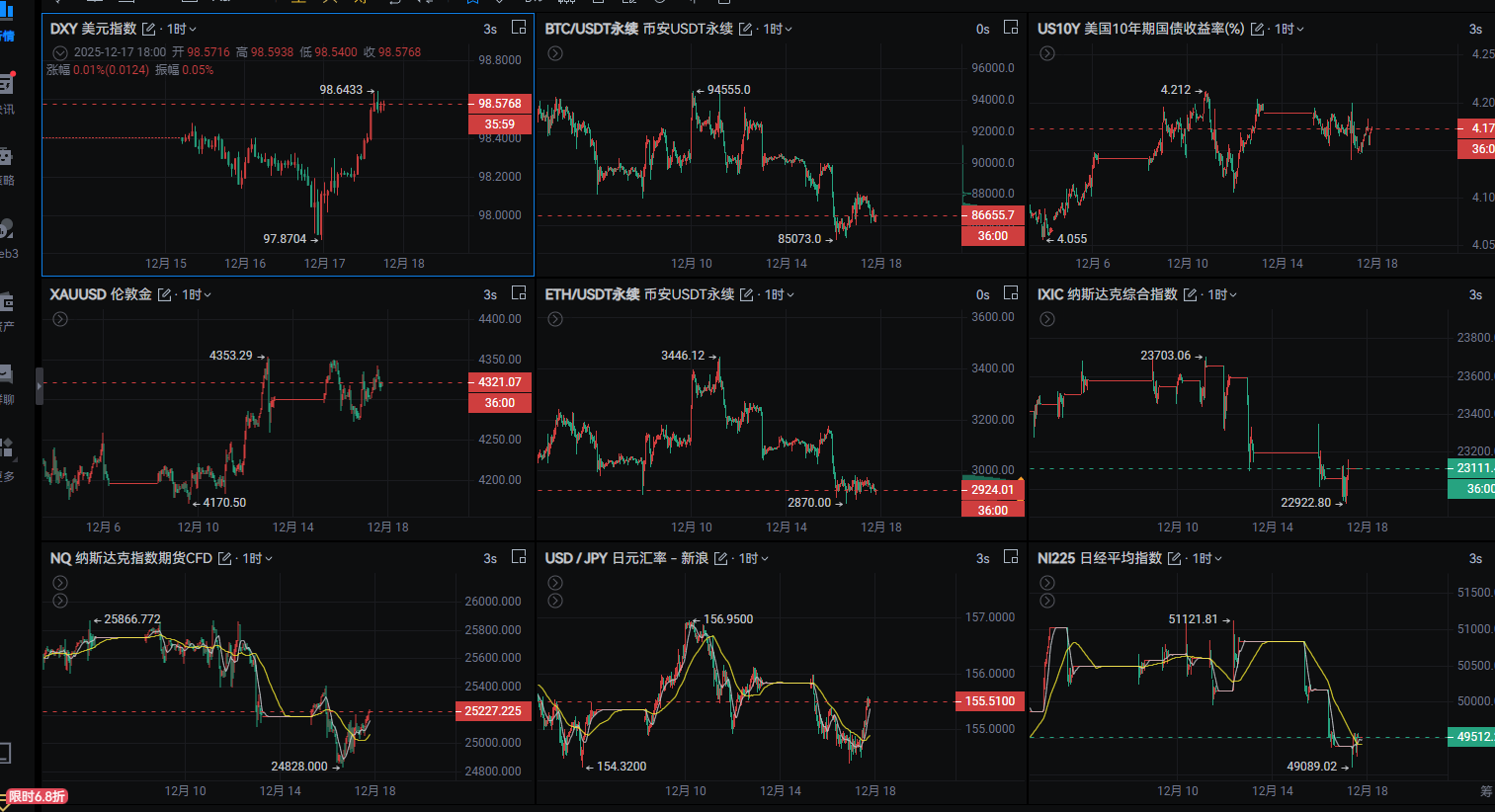Image resolution: width=1495 pixels, height=812 pixels.
Task: Expand first indicator legend on NQ chart
Action: pos(60,584)
